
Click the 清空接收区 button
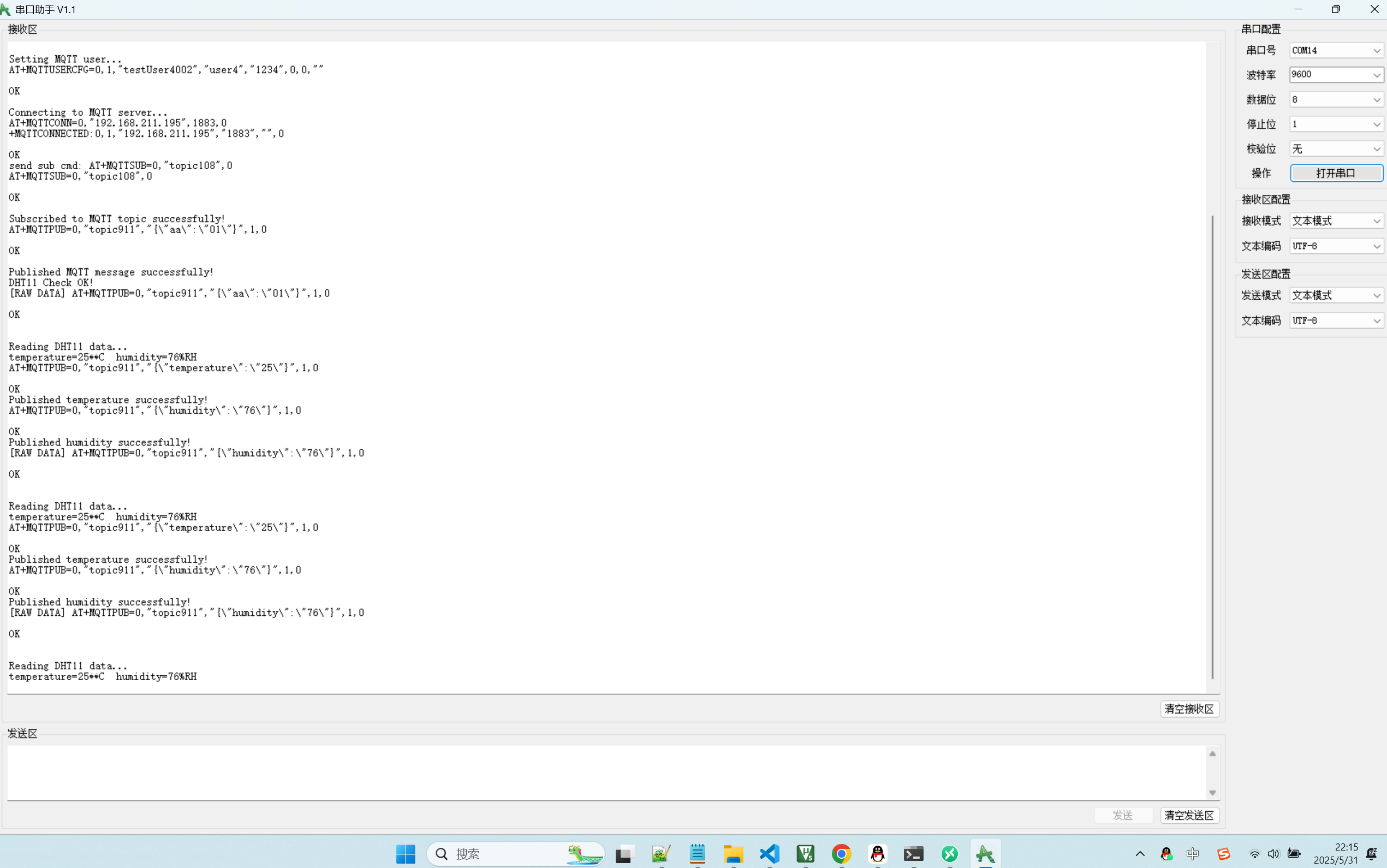pos(1189,709)
